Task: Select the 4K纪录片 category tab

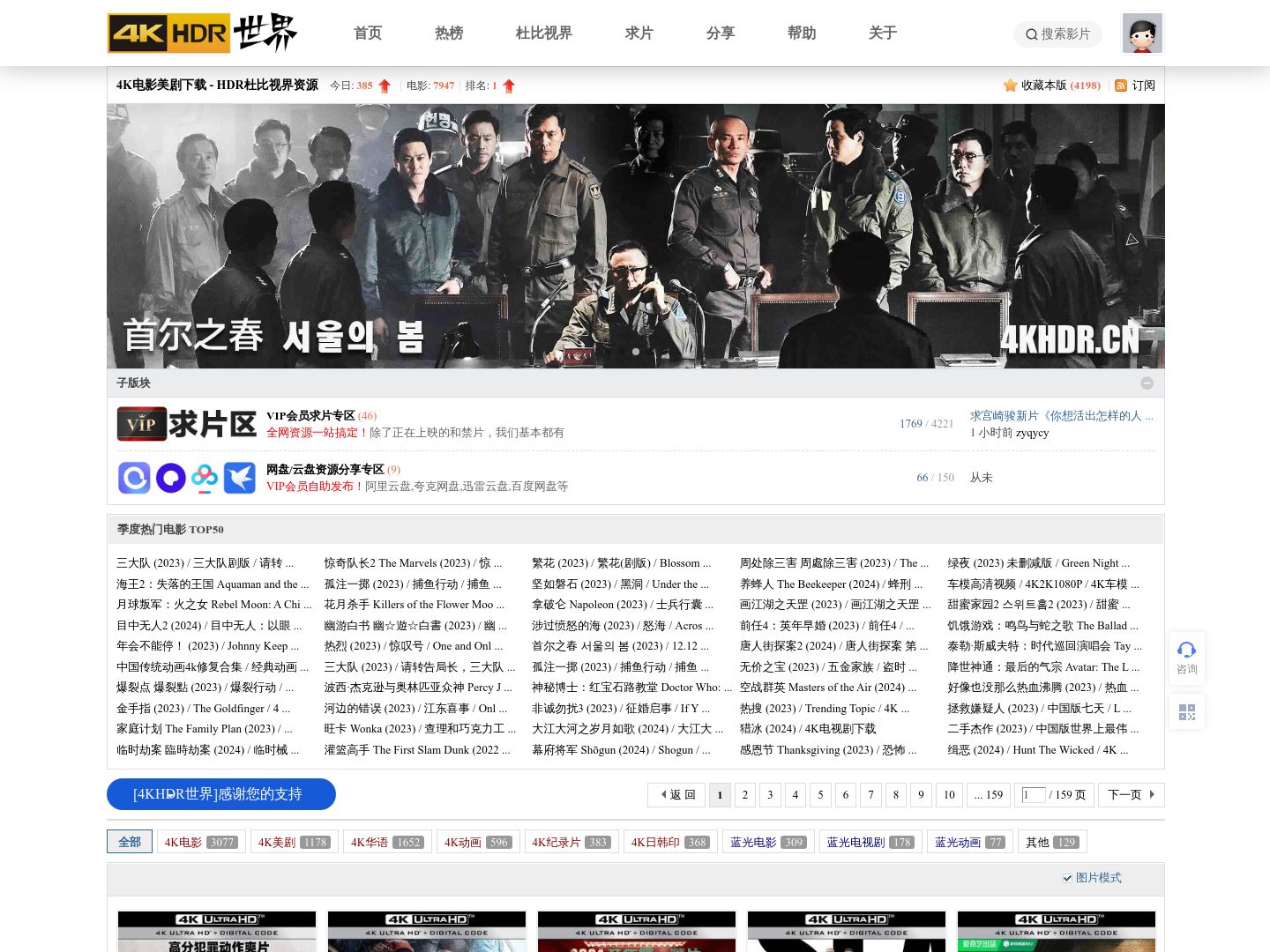Action: tap(571, 842)
